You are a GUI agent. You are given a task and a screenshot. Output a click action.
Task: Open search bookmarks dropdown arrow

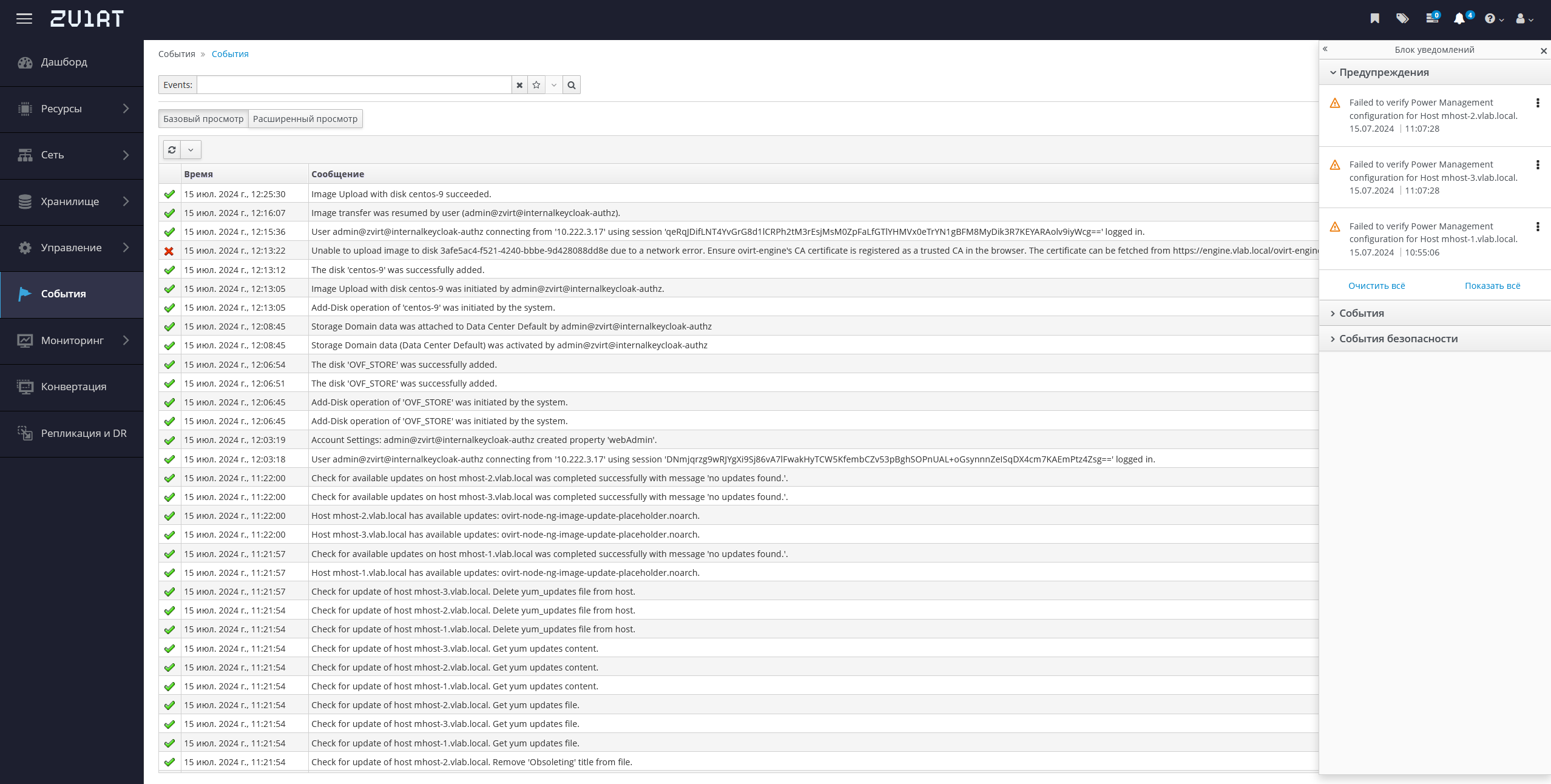coord(554,85)
